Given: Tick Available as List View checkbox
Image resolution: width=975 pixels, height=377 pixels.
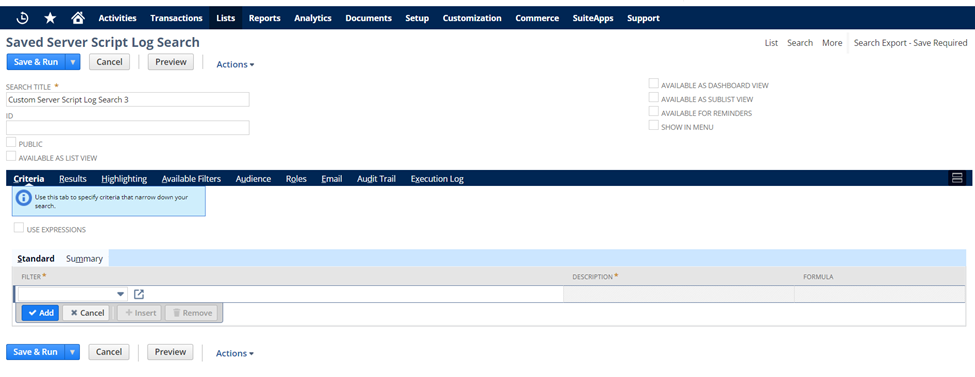Looking at the screenshot, I should pyautogui.click(x=11, y=156).
